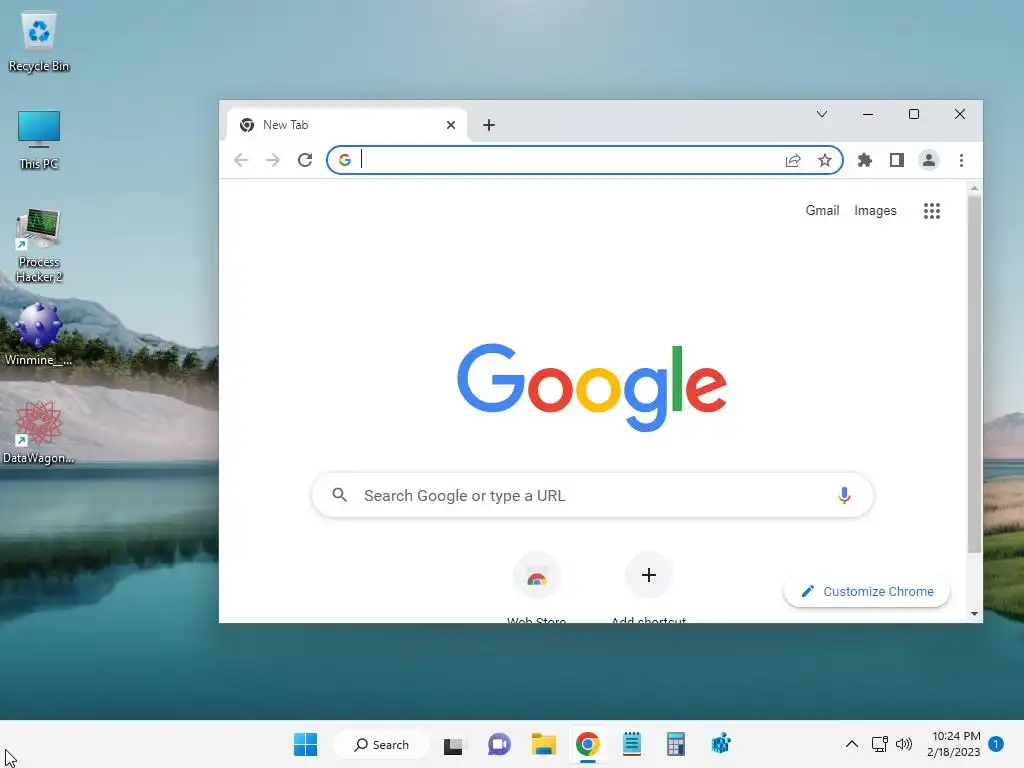Click the Google icon in address bar

345,160
